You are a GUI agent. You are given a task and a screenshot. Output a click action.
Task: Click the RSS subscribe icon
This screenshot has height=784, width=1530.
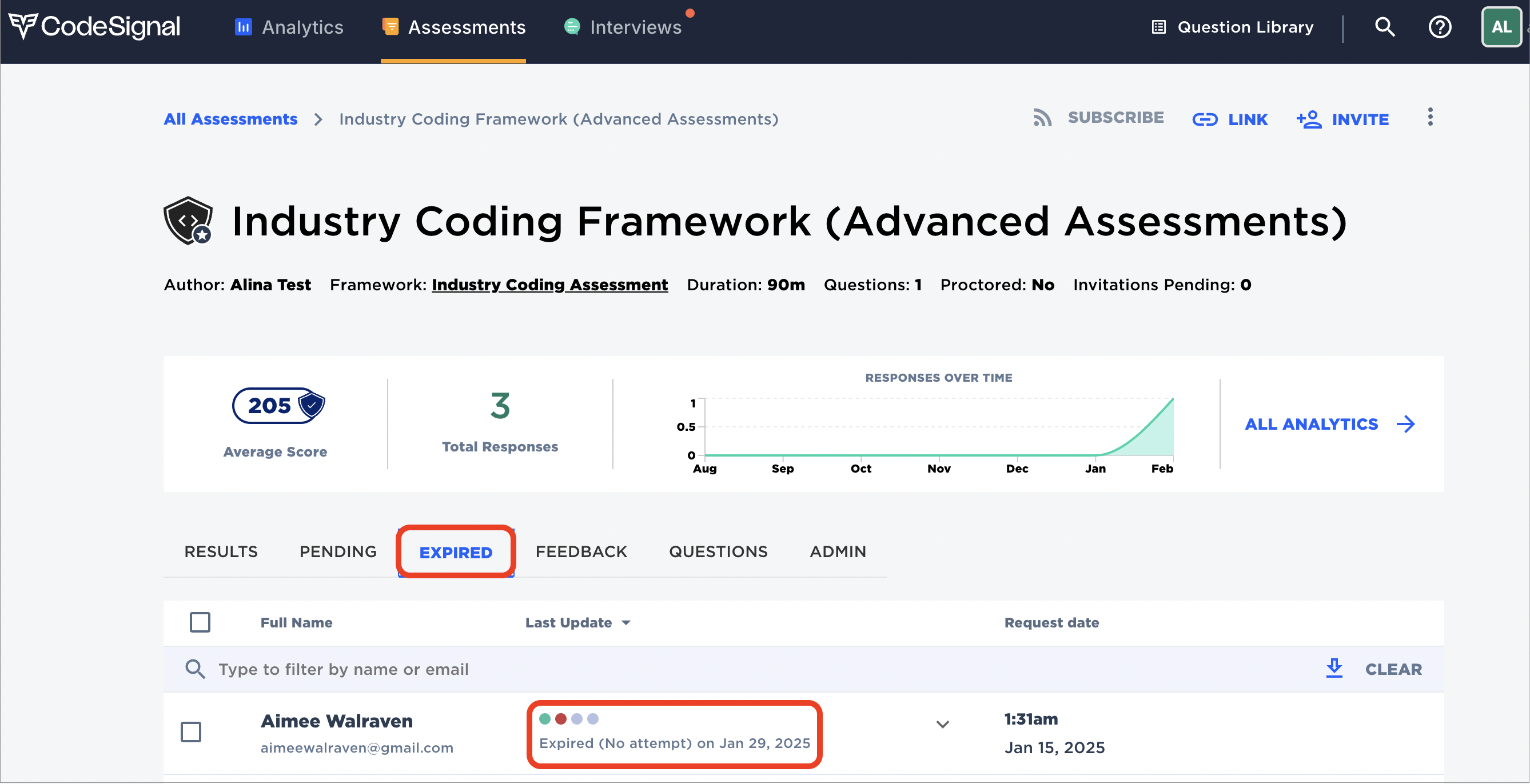click(x=1042, y=118)
